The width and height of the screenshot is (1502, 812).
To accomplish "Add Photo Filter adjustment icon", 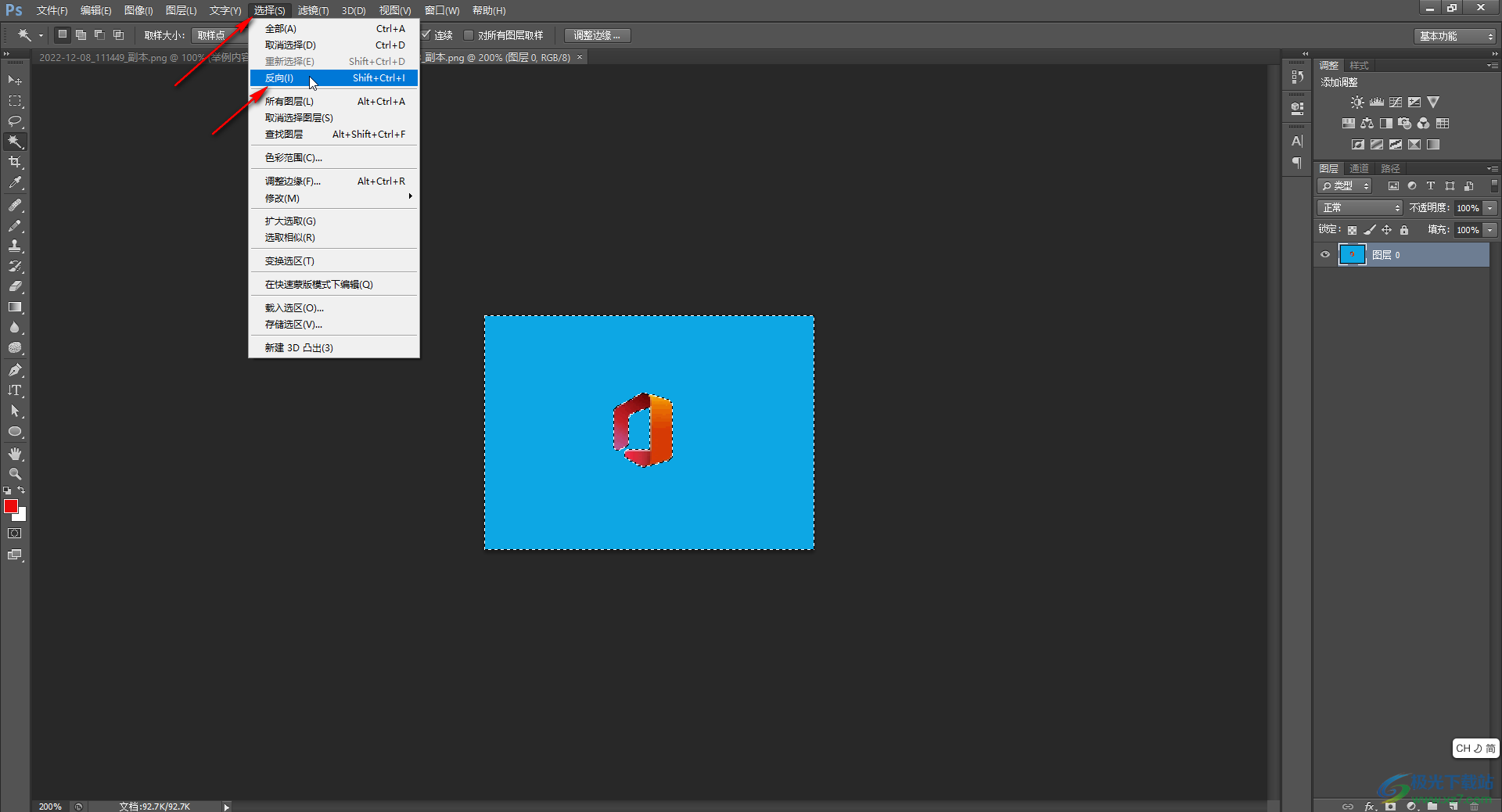I will point(1404,124).
